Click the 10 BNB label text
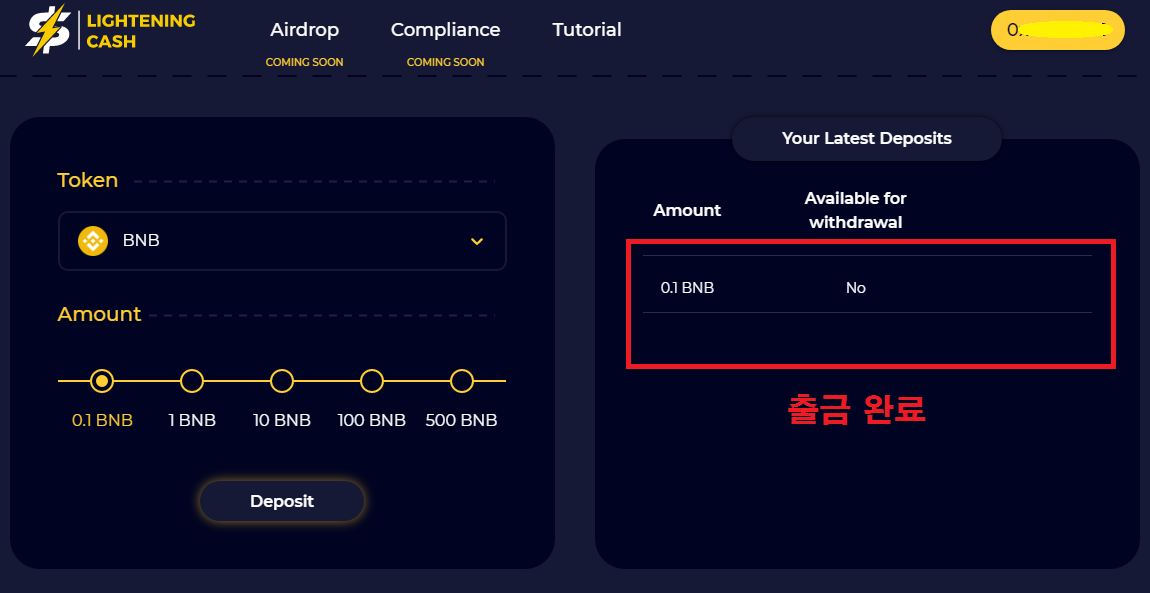The image size is (1150, 593). [282, 421]
